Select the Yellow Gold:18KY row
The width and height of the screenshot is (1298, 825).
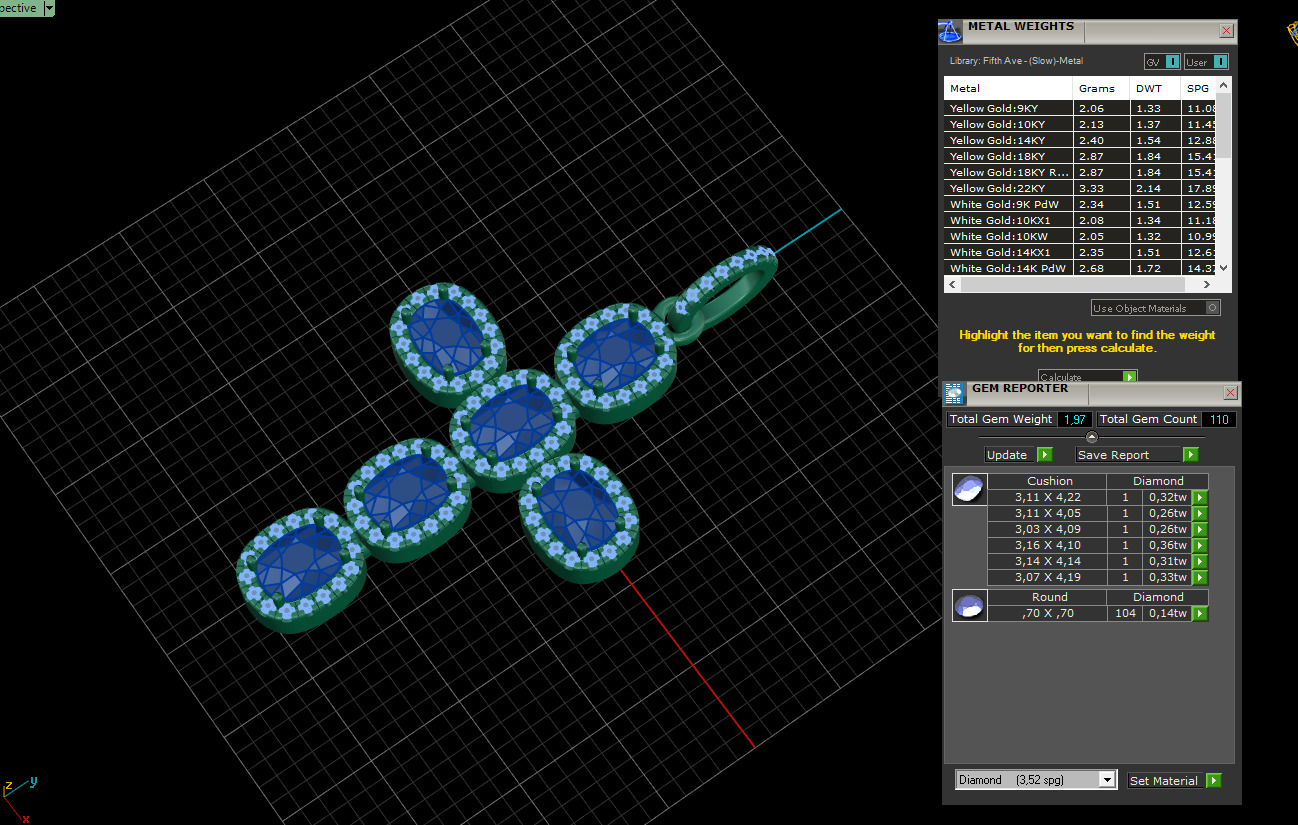click(1081, 156)
